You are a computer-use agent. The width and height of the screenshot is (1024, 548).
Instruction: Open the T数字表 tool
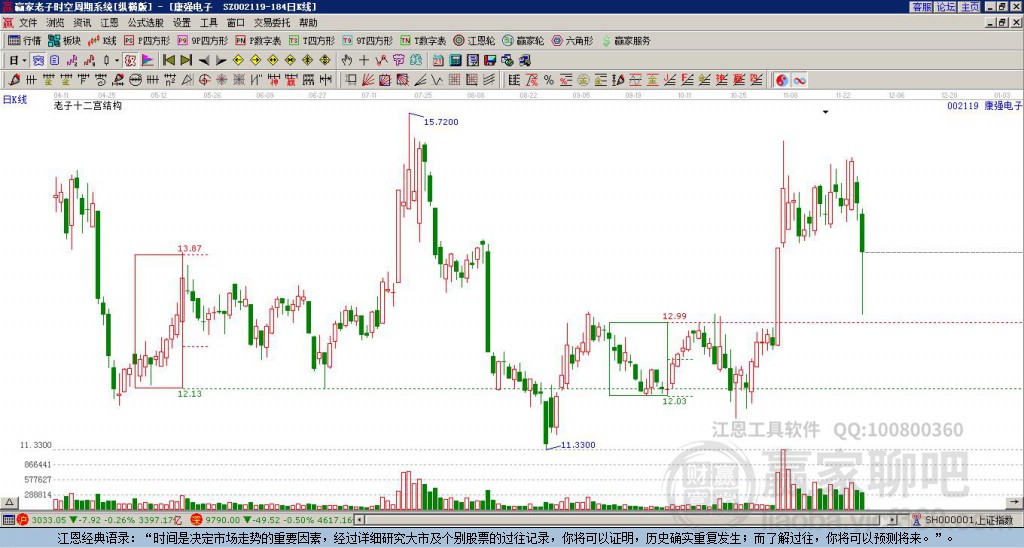(x=423, y=40)
